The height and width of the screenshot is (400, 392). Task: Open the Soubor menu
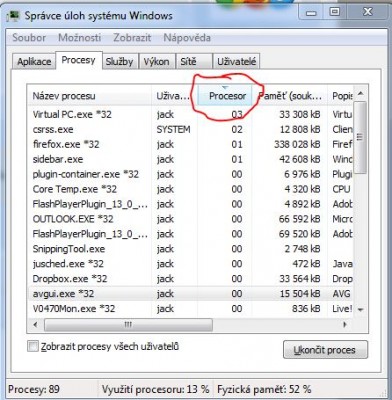[x=29, y=38]
